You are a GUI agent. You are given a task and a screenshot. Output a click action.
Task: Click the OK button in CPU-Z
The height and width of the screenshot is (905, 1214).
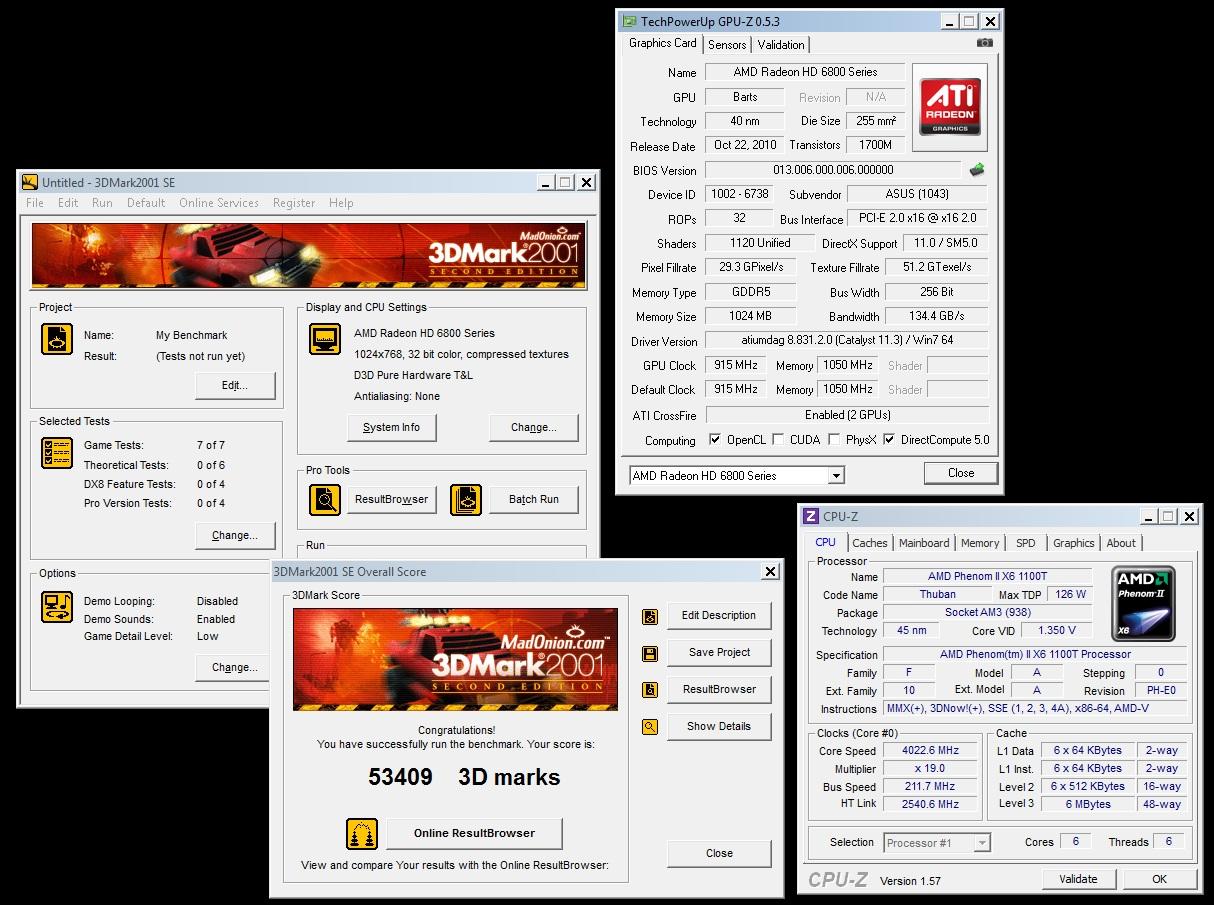[x=1159, y=880]
